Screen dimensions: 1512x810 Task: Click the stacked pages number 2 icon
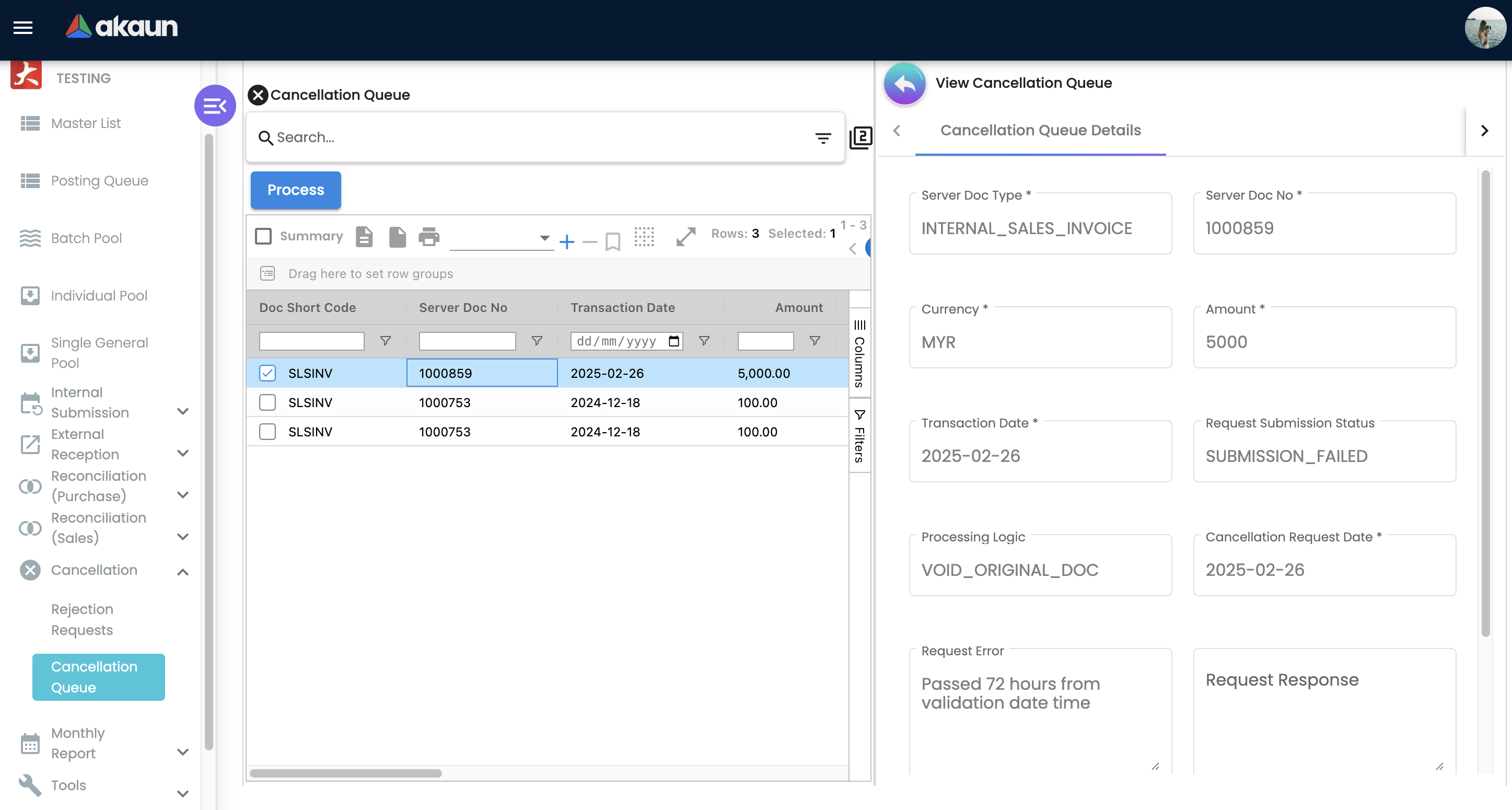click(x=860, y=138)
